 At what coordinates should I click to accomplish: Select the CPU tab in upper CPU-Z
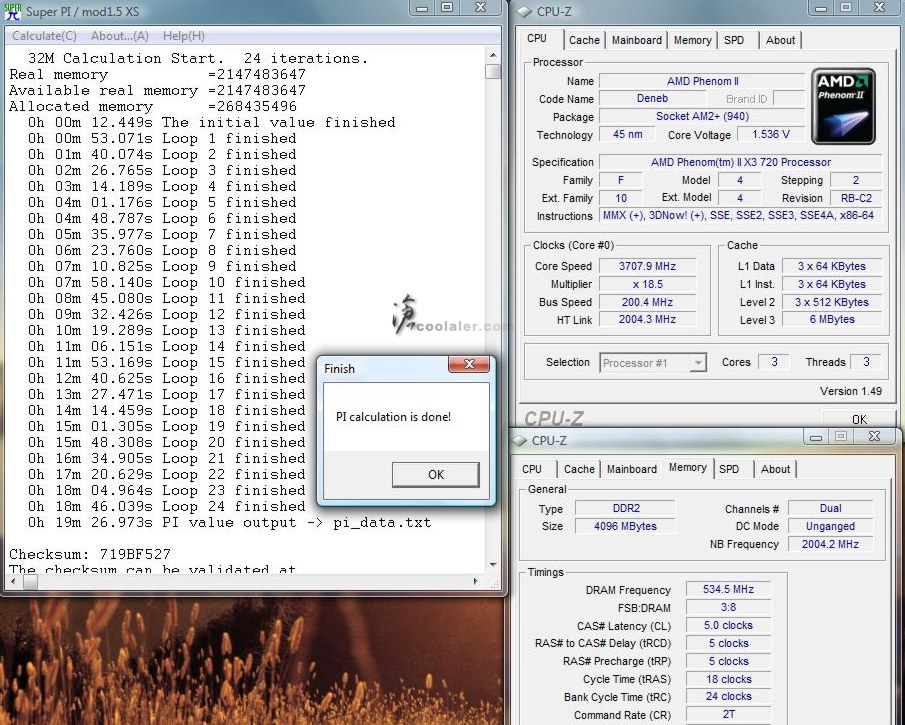pos(537,38)
